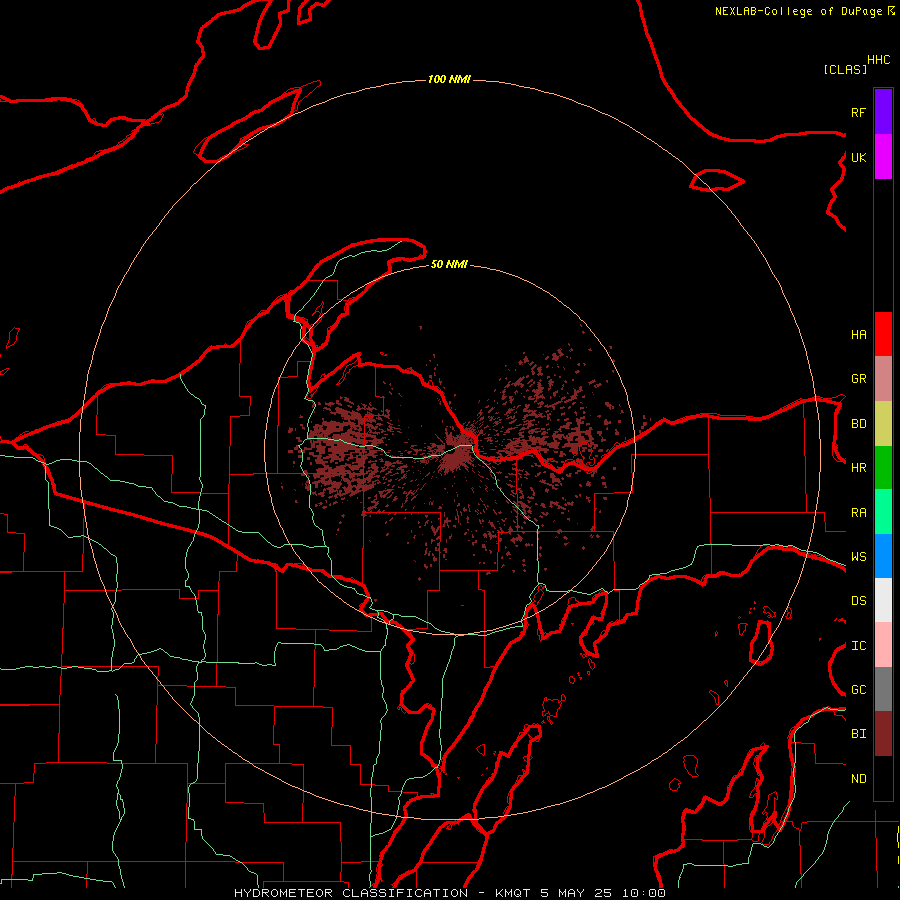Click the HA red legend swatch
This screenshot has width=900, height=900.
(x=883, y=334)
